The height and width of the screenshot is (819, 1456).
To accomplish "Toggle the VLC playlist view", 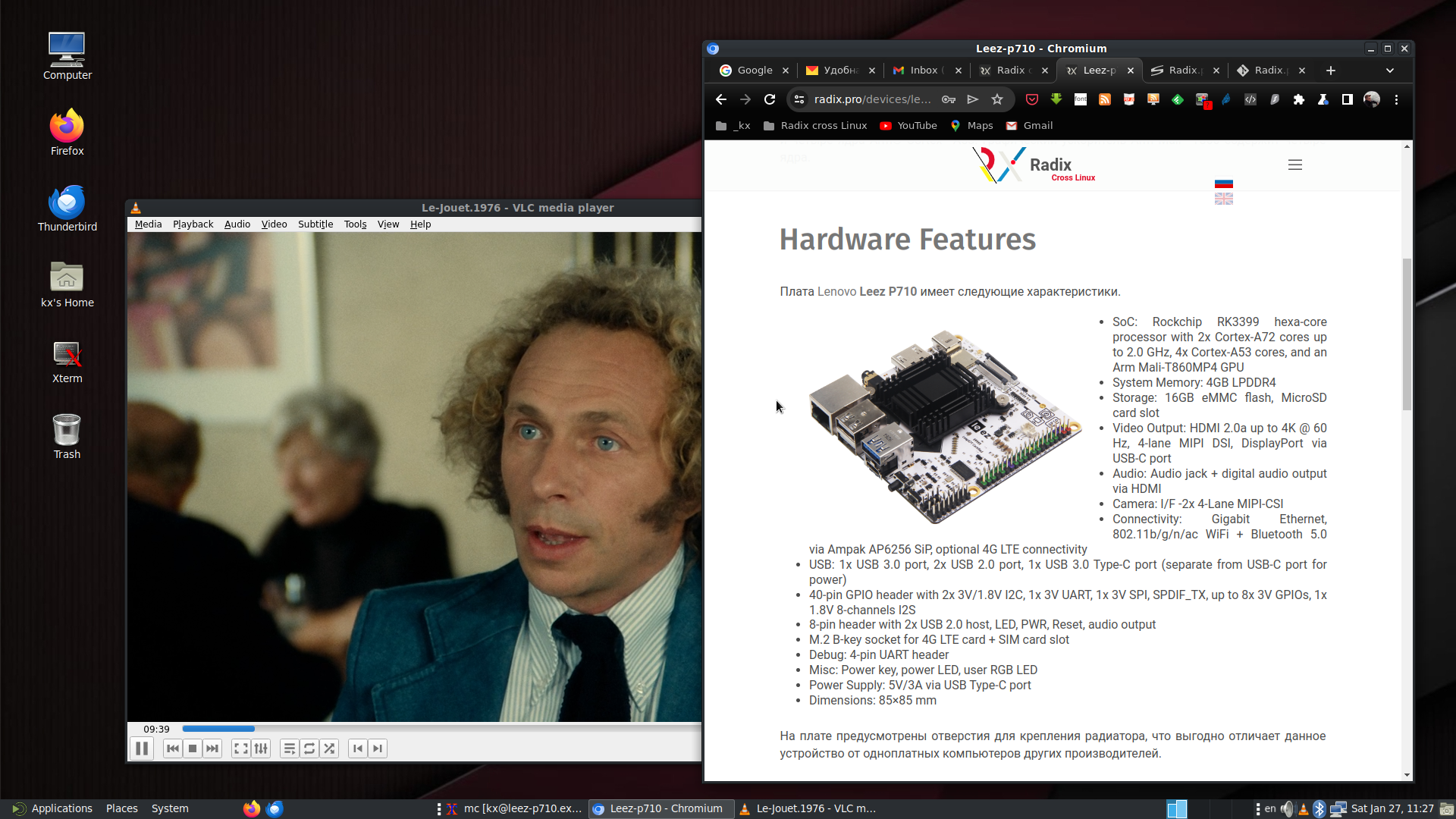I will pos(290,749).
